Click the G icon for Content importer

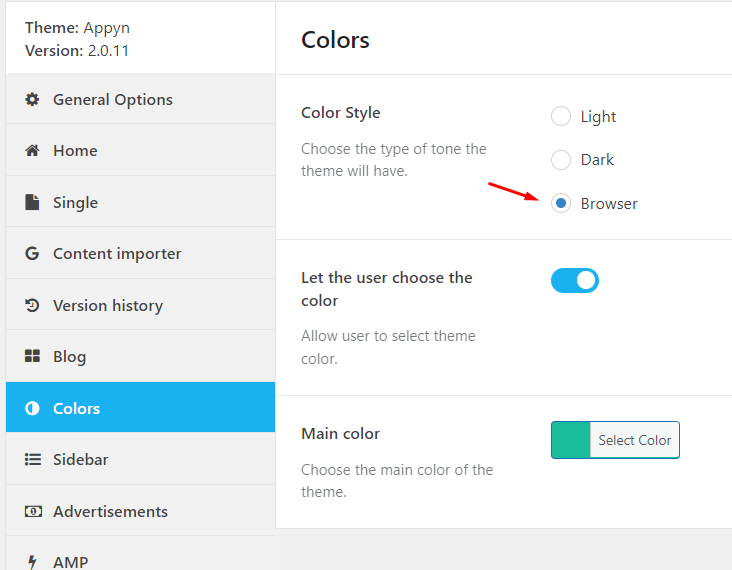coord(32,253)
